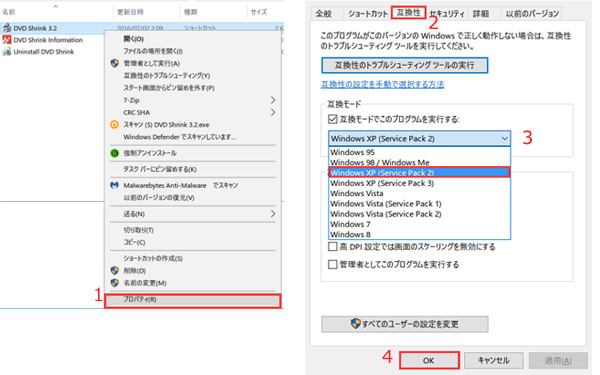Expand the CRC SHA submenu
The height and width of the screenshot is (375, 600).
point(272,112)
